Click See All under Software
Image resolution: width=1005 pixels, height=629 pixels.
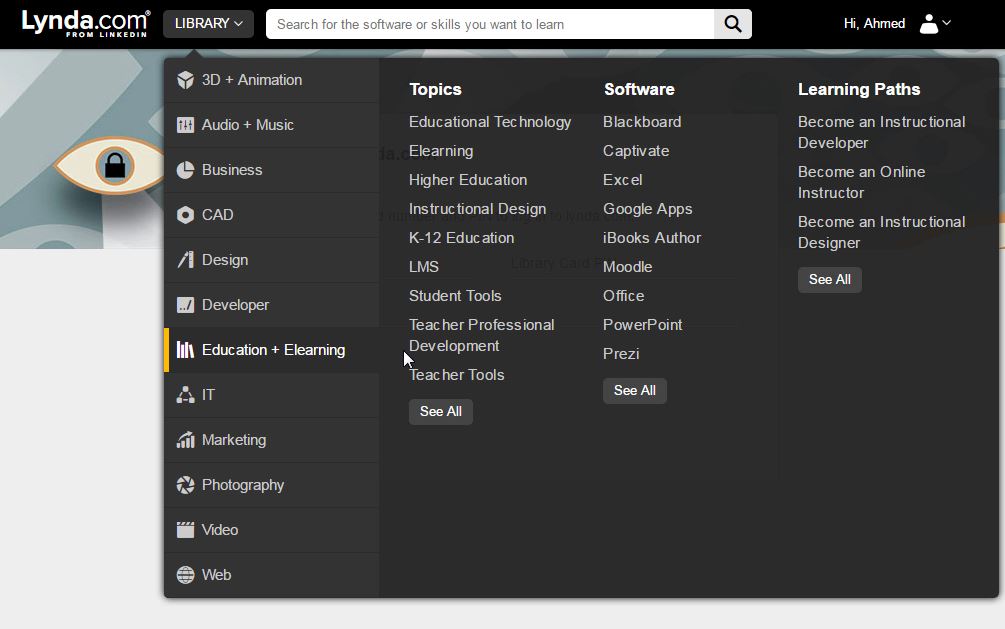click(635, 390)
